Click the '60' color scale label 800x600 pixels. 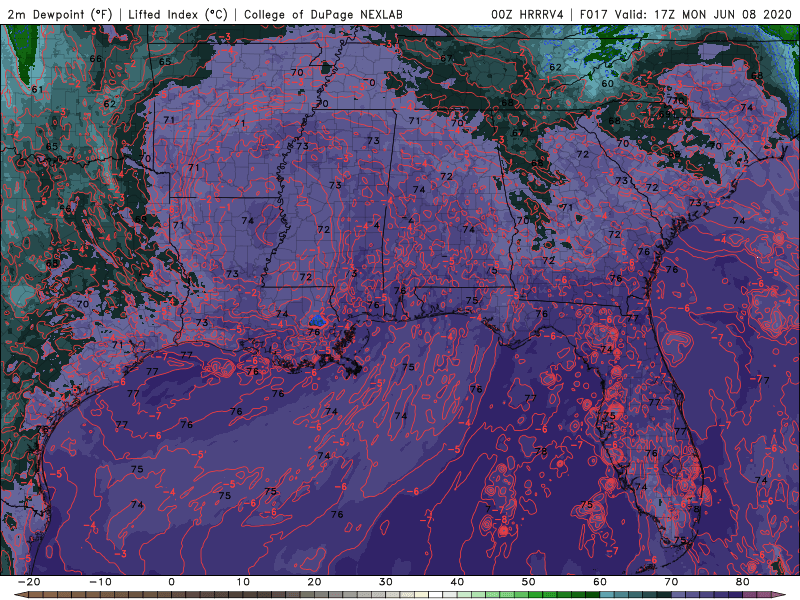click(x=600, y=582)
